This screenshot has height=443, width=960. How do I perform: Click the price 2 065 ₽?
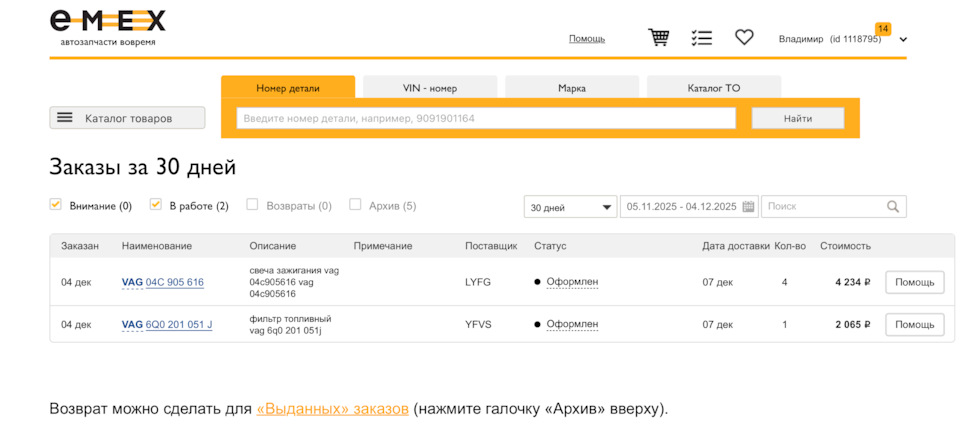pyautogui.click(x=853, y=324)
